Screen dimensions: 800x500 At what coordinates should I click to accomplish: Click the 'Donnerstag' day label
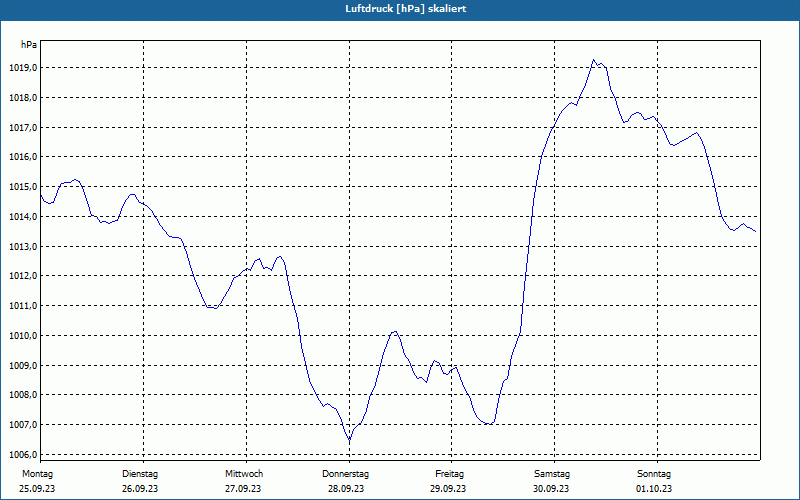345,474
